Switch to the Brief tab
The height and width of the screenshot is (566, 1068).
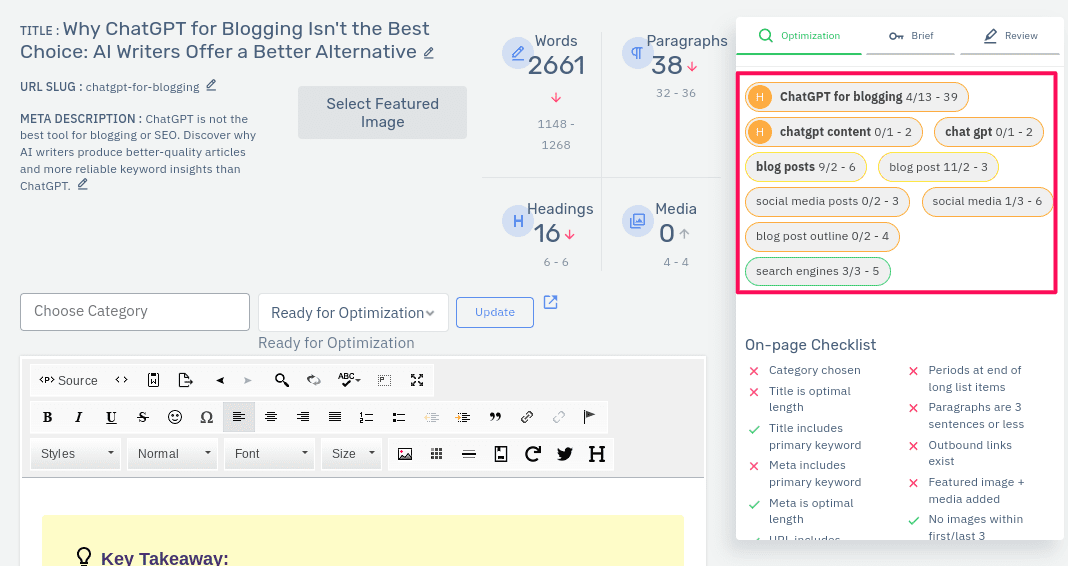tap(911, 35)
